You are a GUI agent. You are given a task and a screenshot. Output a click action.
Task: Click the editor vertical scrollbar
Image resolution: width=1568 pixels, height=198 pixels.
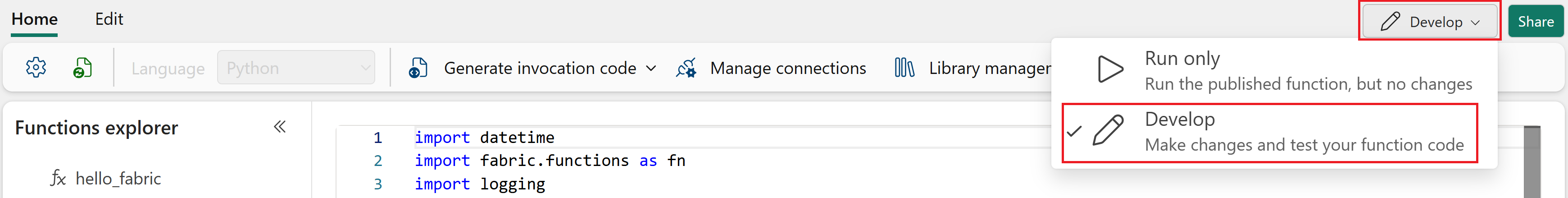(x=1532, y=161)
